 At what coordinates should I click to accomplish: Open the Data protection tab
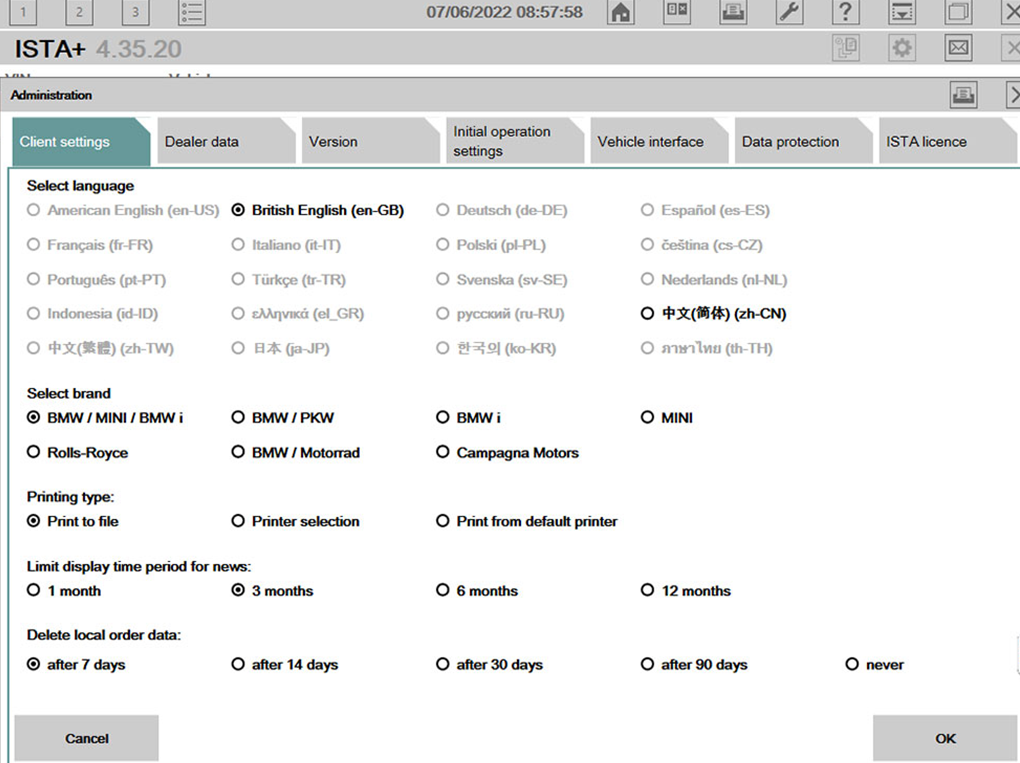point(804,141)
